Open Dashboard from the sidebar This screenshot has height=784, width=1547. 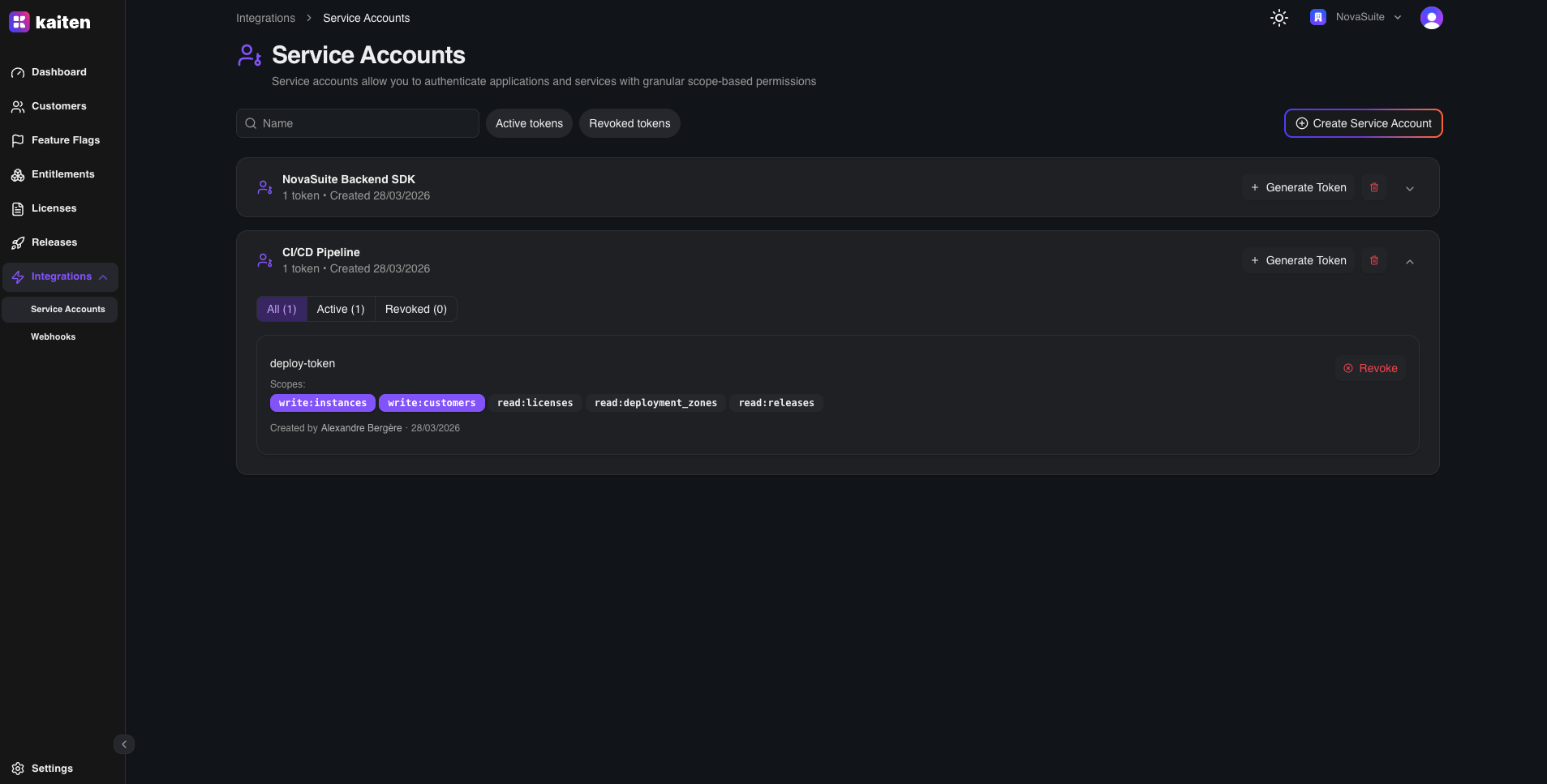tap(58, 72)
